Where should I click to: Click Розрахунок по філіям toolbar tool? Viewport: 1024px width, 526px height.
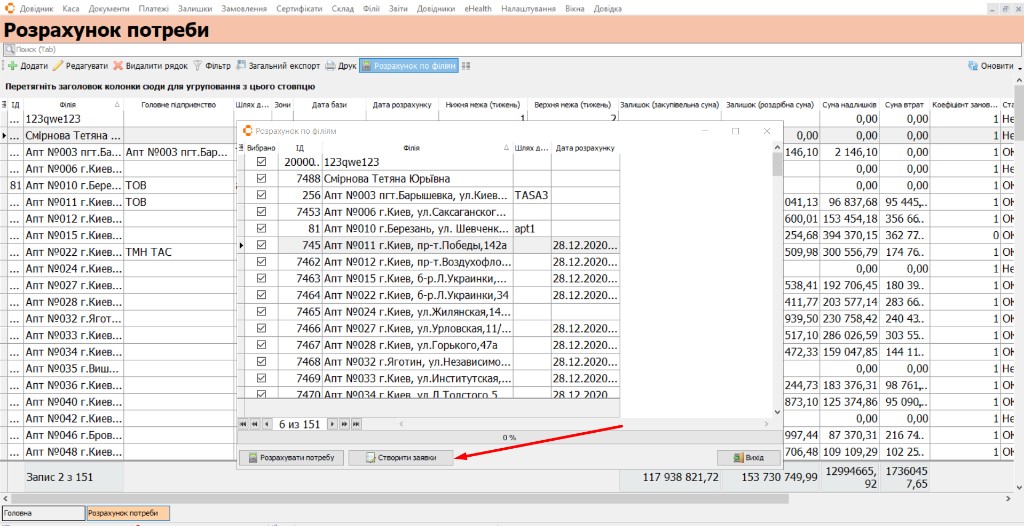(x=409, y=66)
